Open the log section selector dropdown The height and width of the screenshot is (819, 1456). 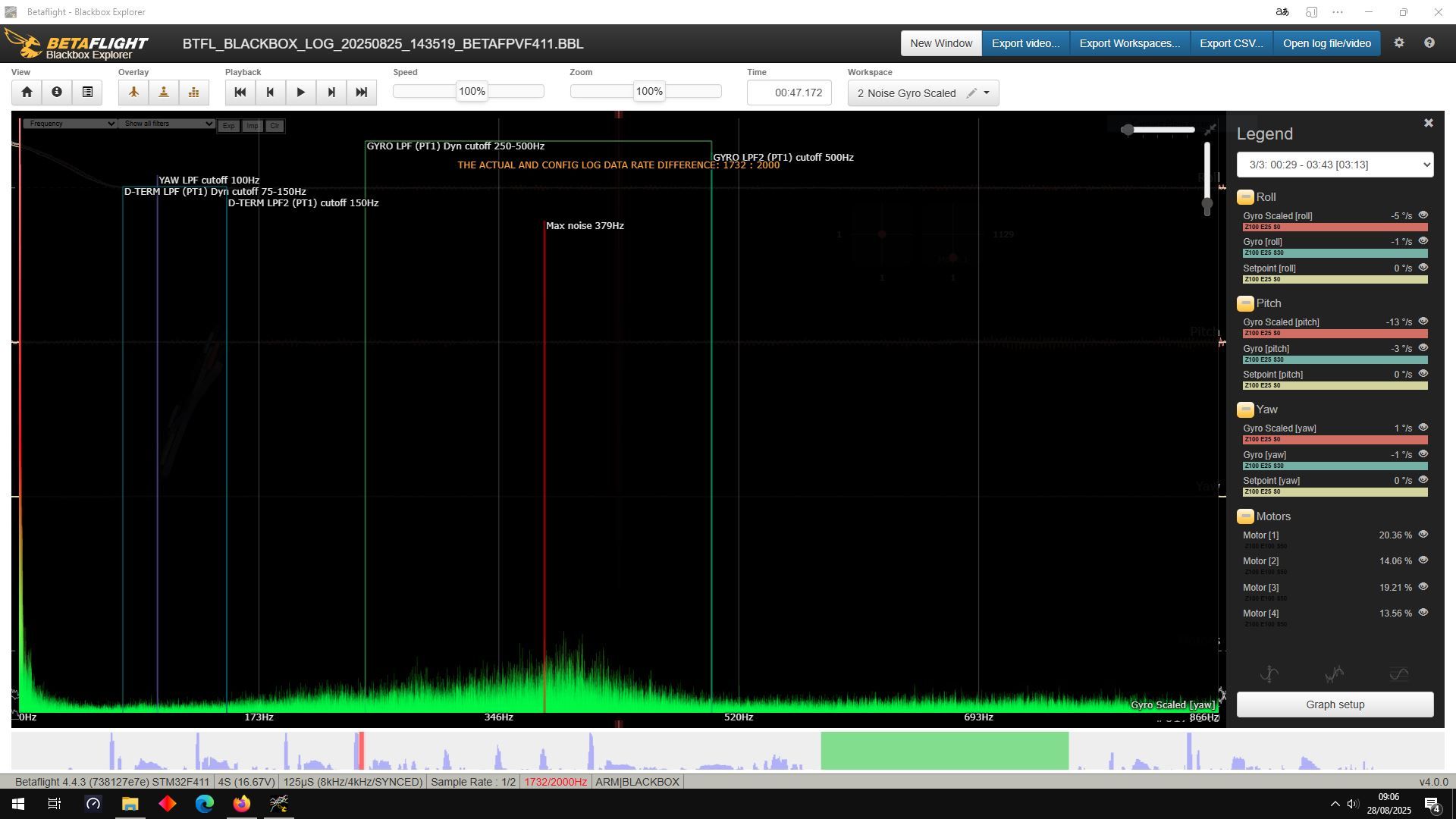coord(1335,165)
